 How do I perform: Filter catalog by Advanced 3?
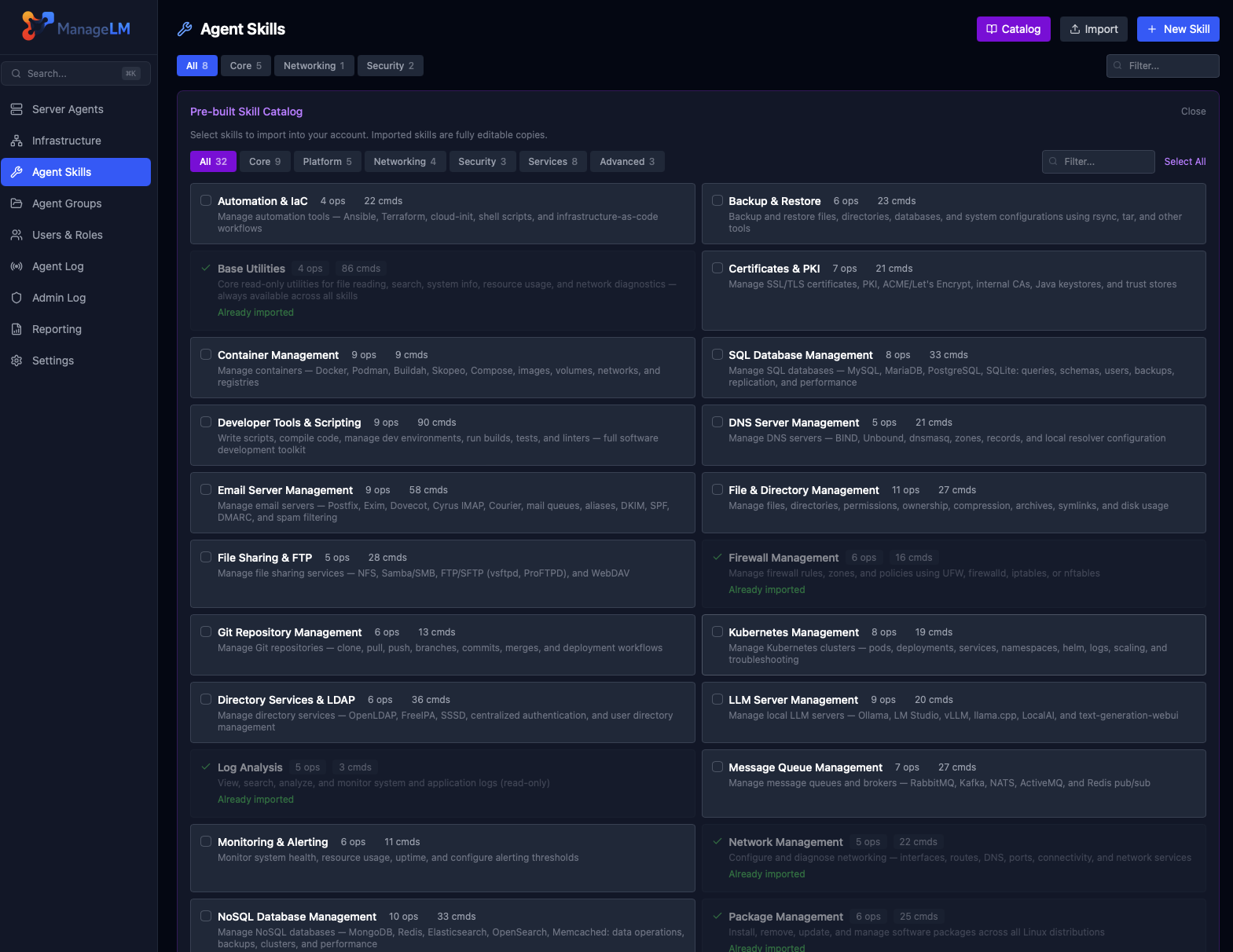tap(627, 162)
